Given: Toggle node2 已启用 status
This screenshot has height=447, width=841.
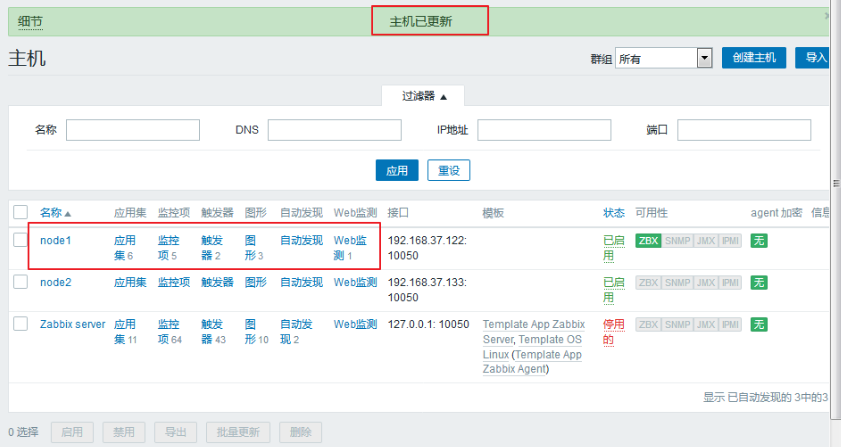Looking at the screenshot, I should tap(614, 289).
